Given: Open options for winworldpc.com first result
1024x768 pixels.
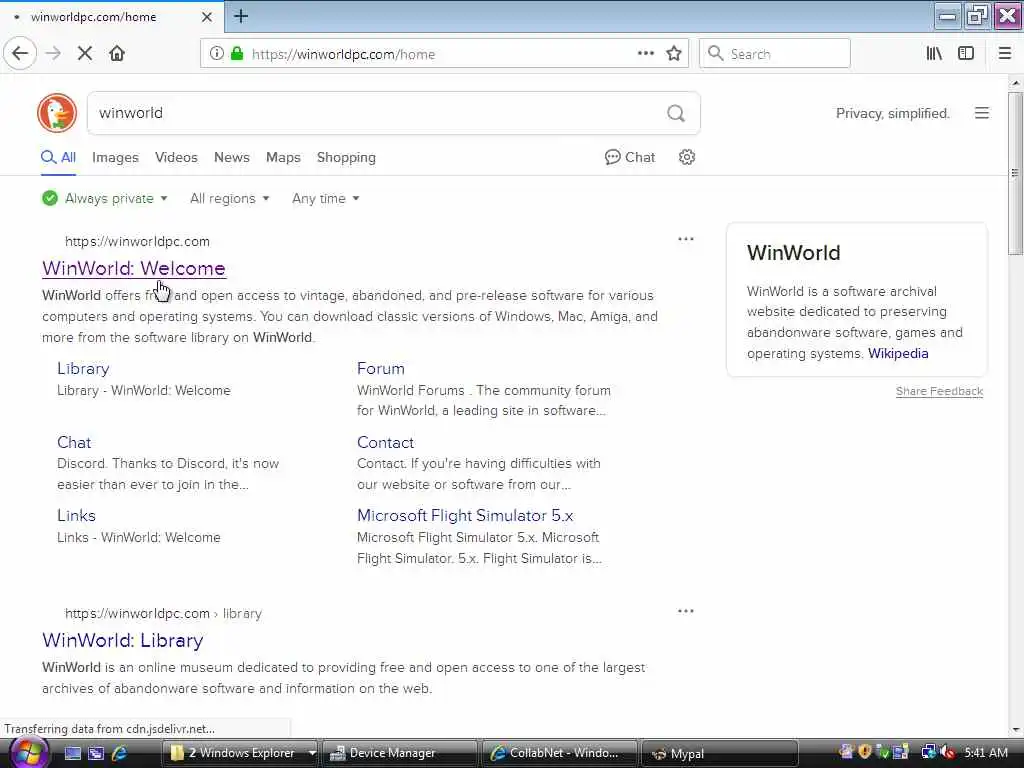Looking at the screenshot, I should (x=686, y=239).
